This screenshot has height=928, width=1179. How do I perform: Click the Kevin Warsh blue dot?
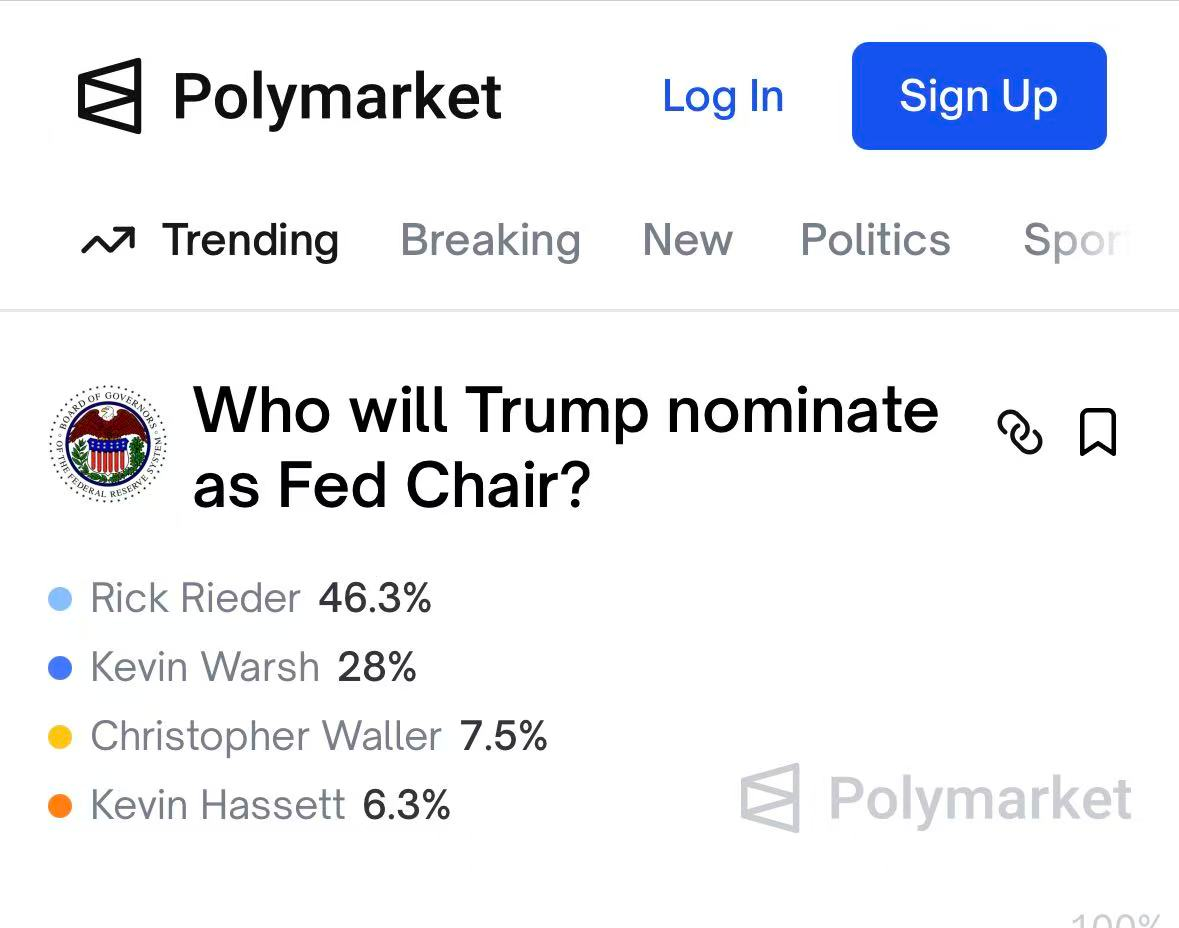(60, 668)
